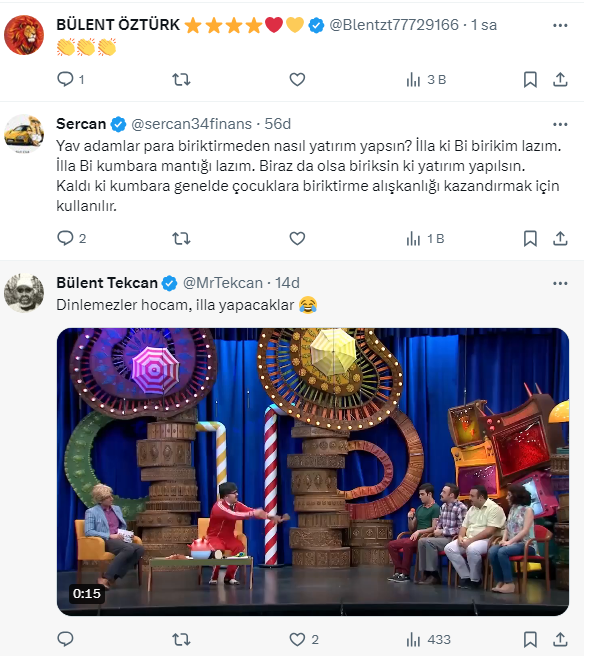The width and height of the screenshot is (609, 656).
Task: Open Sercan's profile picture
Action: [24, 133]
